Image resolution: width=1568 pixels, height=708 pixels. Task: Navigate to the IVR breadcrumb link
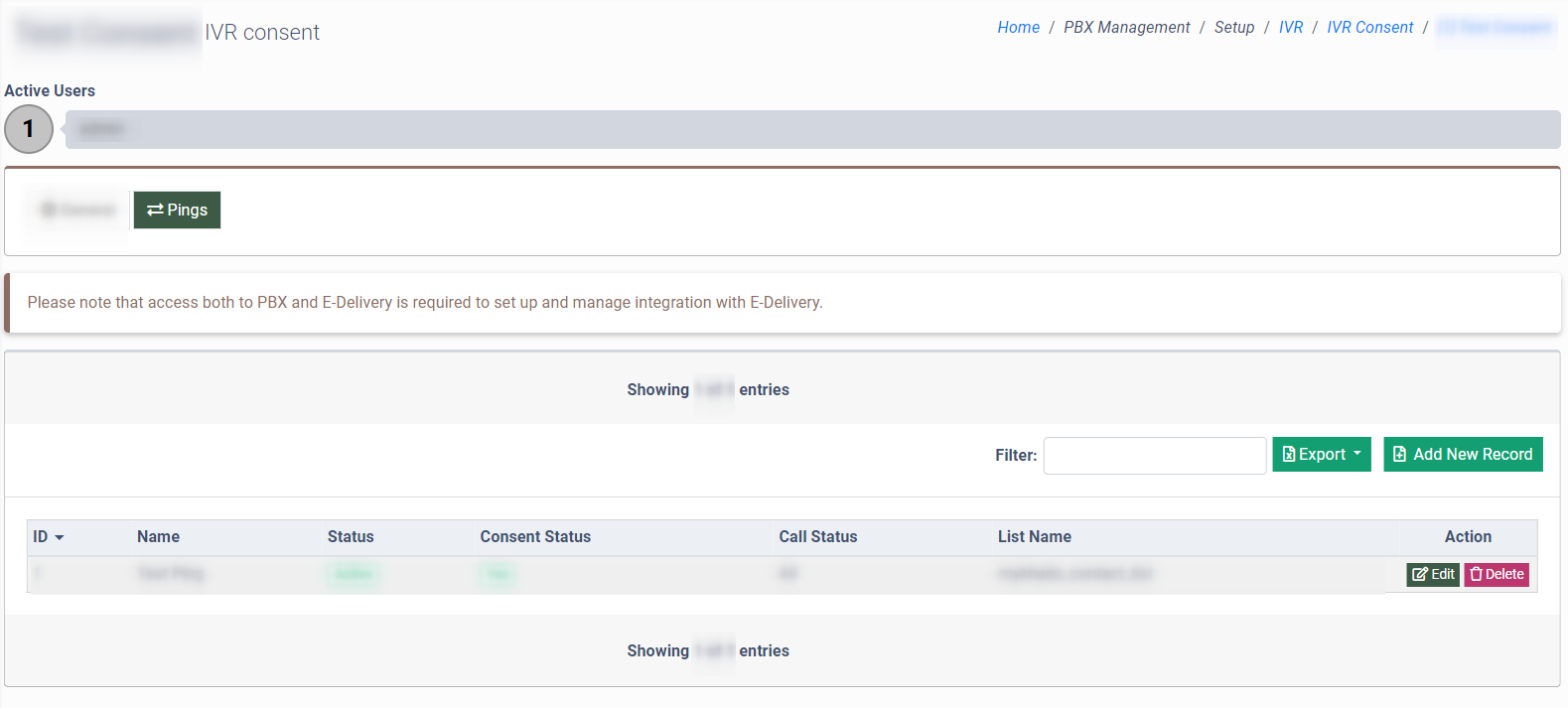[1290, 27]
